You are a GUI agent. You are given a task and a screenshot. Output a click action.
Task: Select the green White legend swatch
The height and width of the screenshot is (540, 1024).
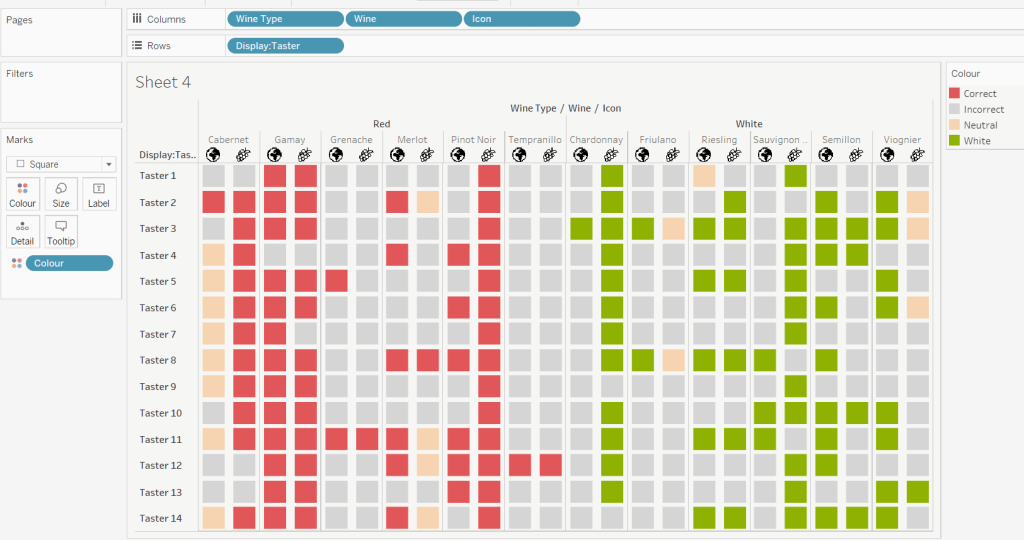pos(955,141)
